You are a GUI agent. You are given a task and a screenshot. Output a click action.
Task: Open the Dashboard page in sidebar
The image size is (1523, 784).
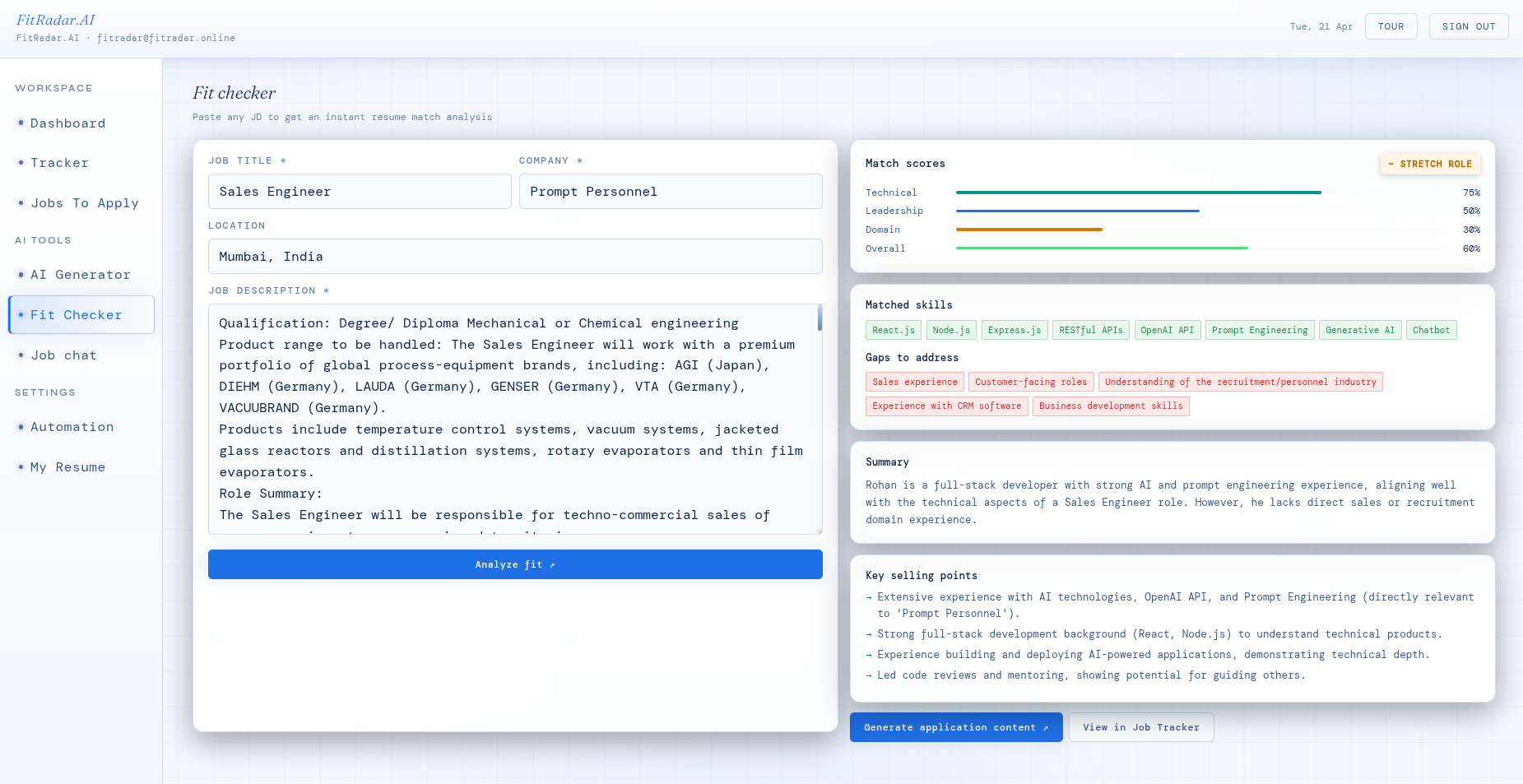click(81, 123)
